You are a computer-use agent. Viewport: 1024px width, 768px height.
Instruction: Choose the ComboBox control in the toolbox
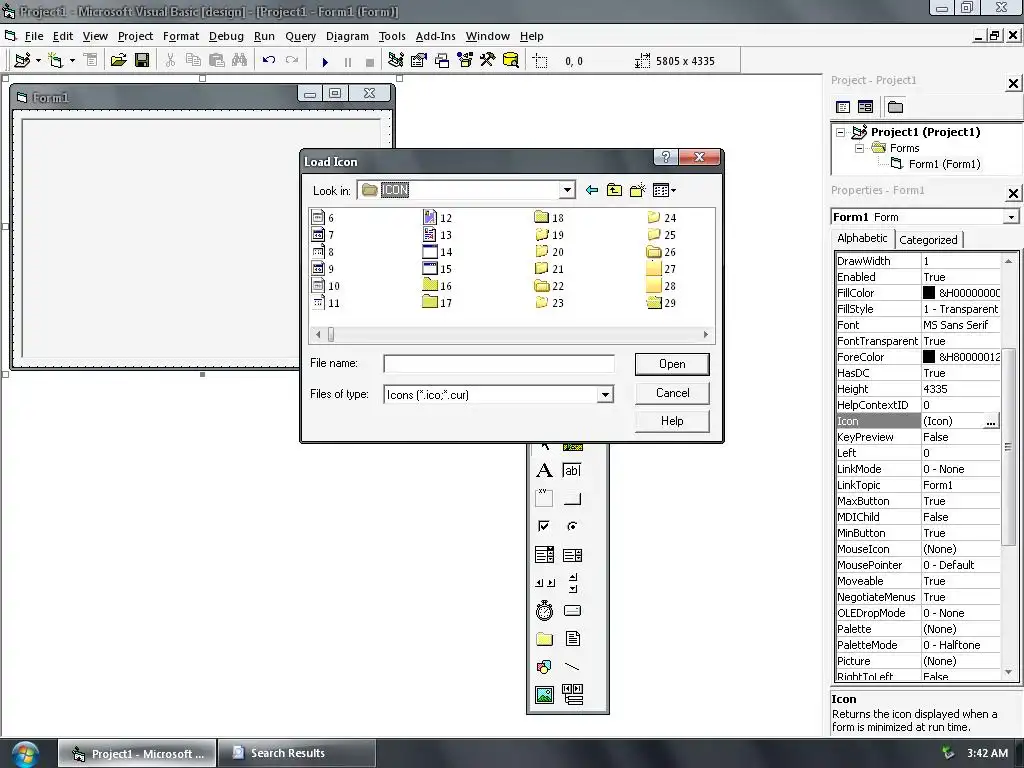[x=544, y=555]
